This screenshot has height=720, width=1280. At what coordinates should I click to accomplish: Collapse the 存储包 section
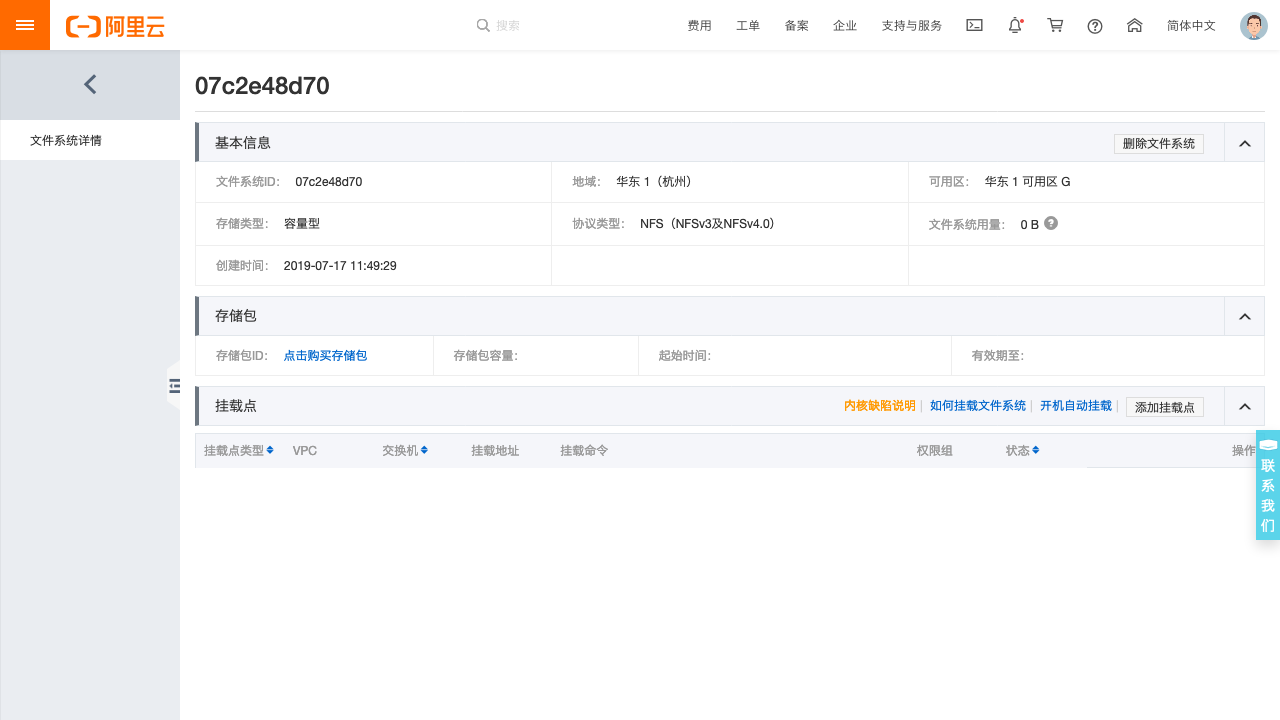tap(1244, 315)
